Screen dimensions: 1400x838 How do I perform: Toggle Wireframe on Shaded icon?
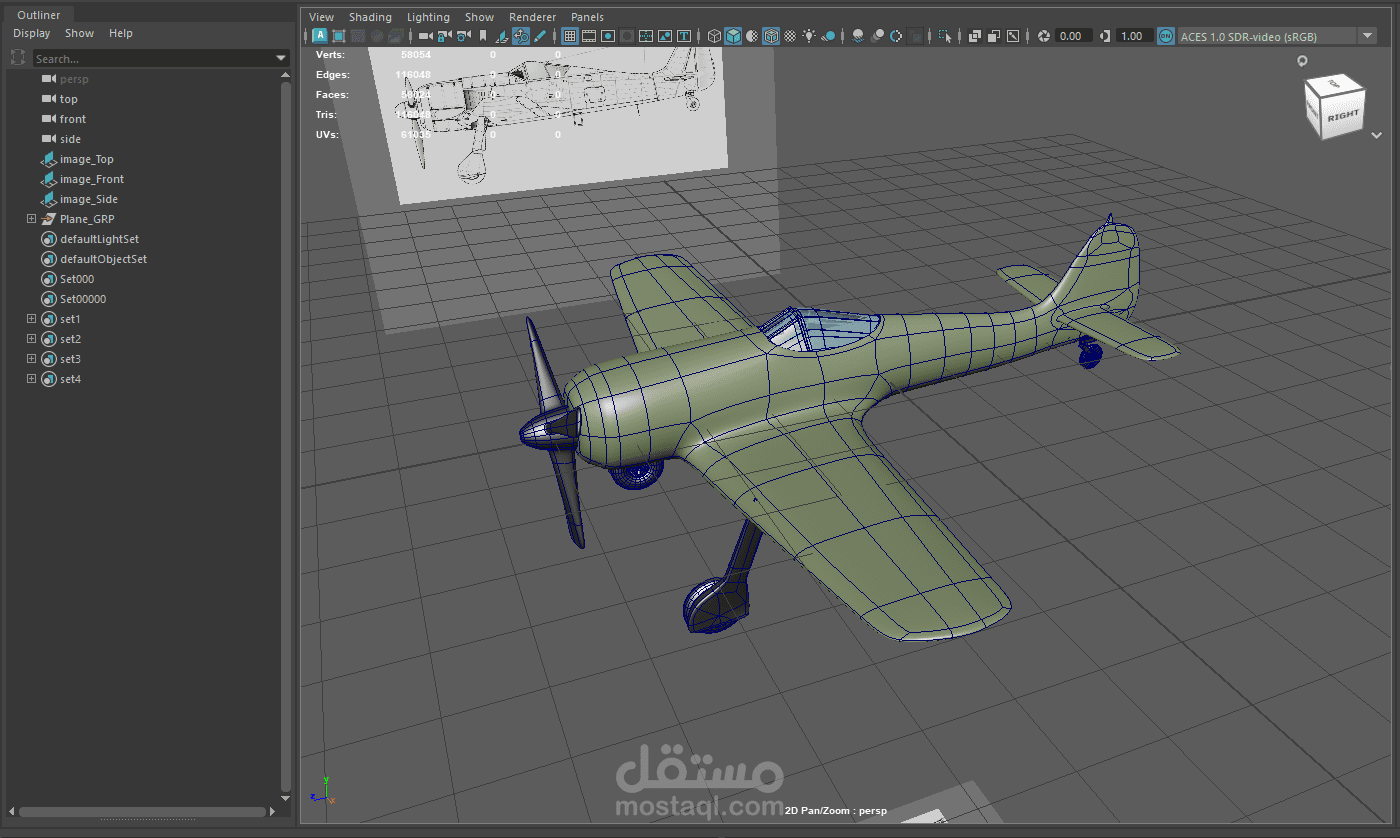771,36
